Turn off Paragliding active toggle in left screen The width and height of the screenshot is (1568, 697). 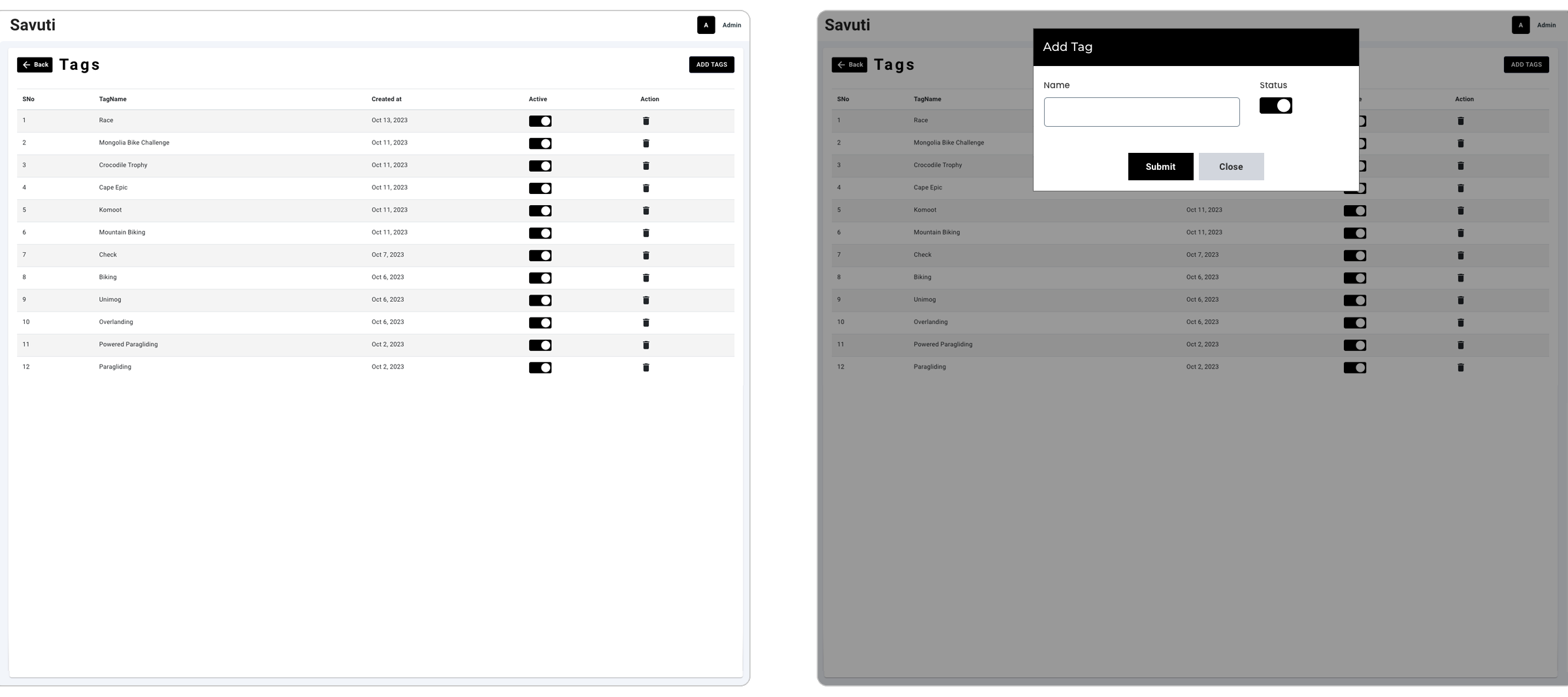click(540, 368)
